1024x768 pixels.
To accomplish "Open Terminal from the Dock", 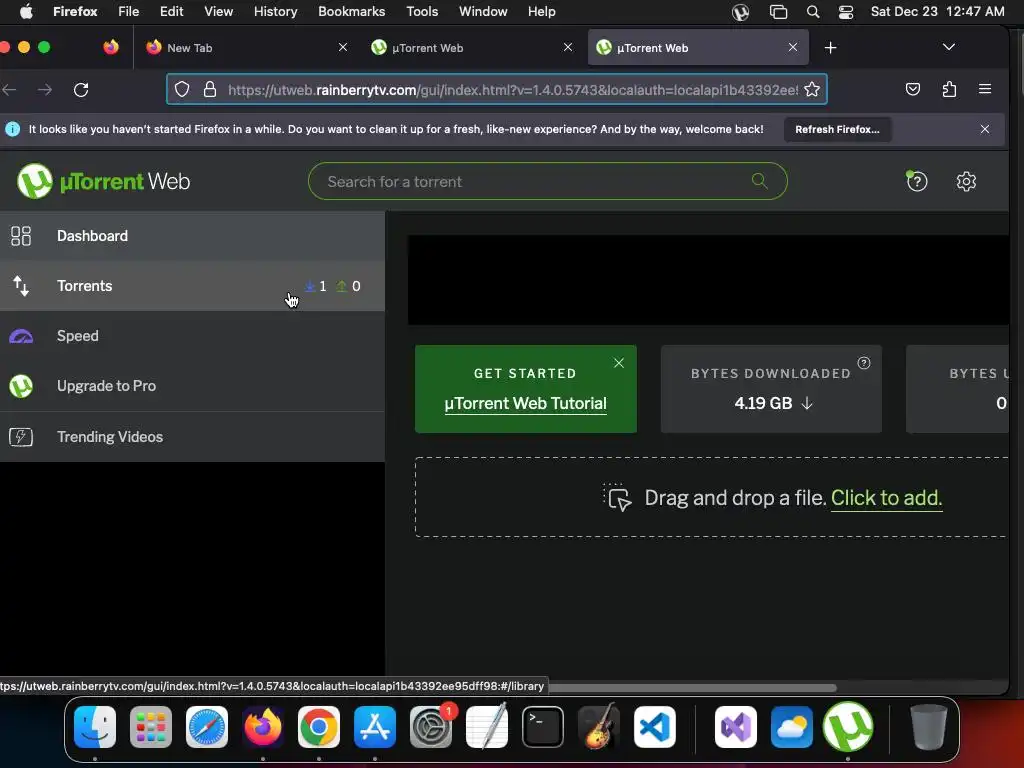I will (x=543, y=726).
